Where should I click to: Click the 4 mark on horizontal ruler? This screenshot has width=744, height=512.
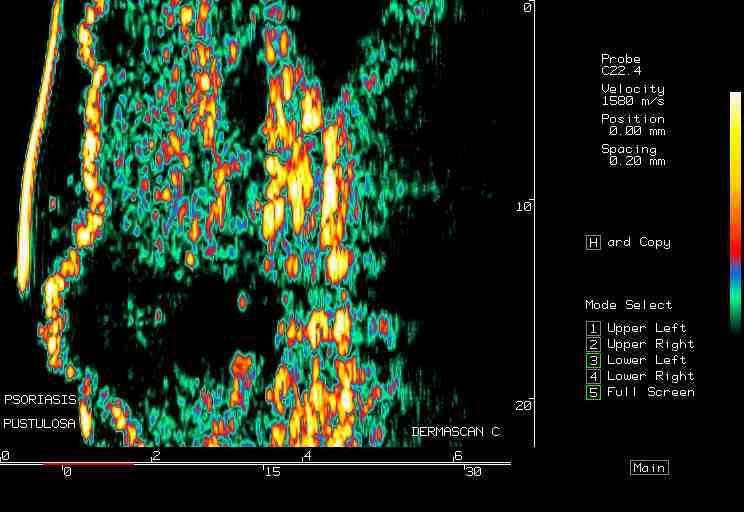pyautogui.click(x=307, y=456)
